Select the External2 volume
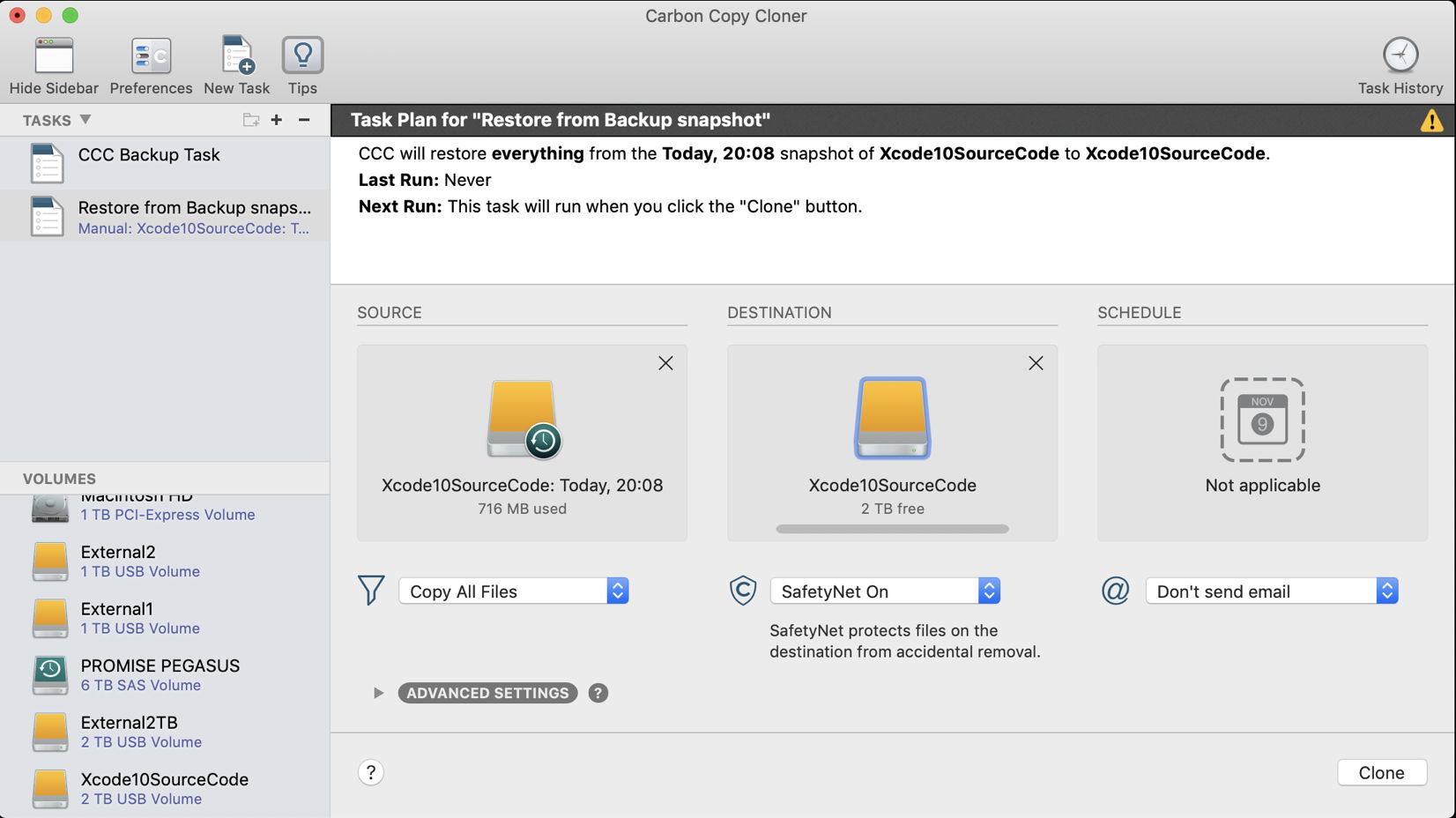The height and width of the screenshot is (818, 1456). click(165, 561)
